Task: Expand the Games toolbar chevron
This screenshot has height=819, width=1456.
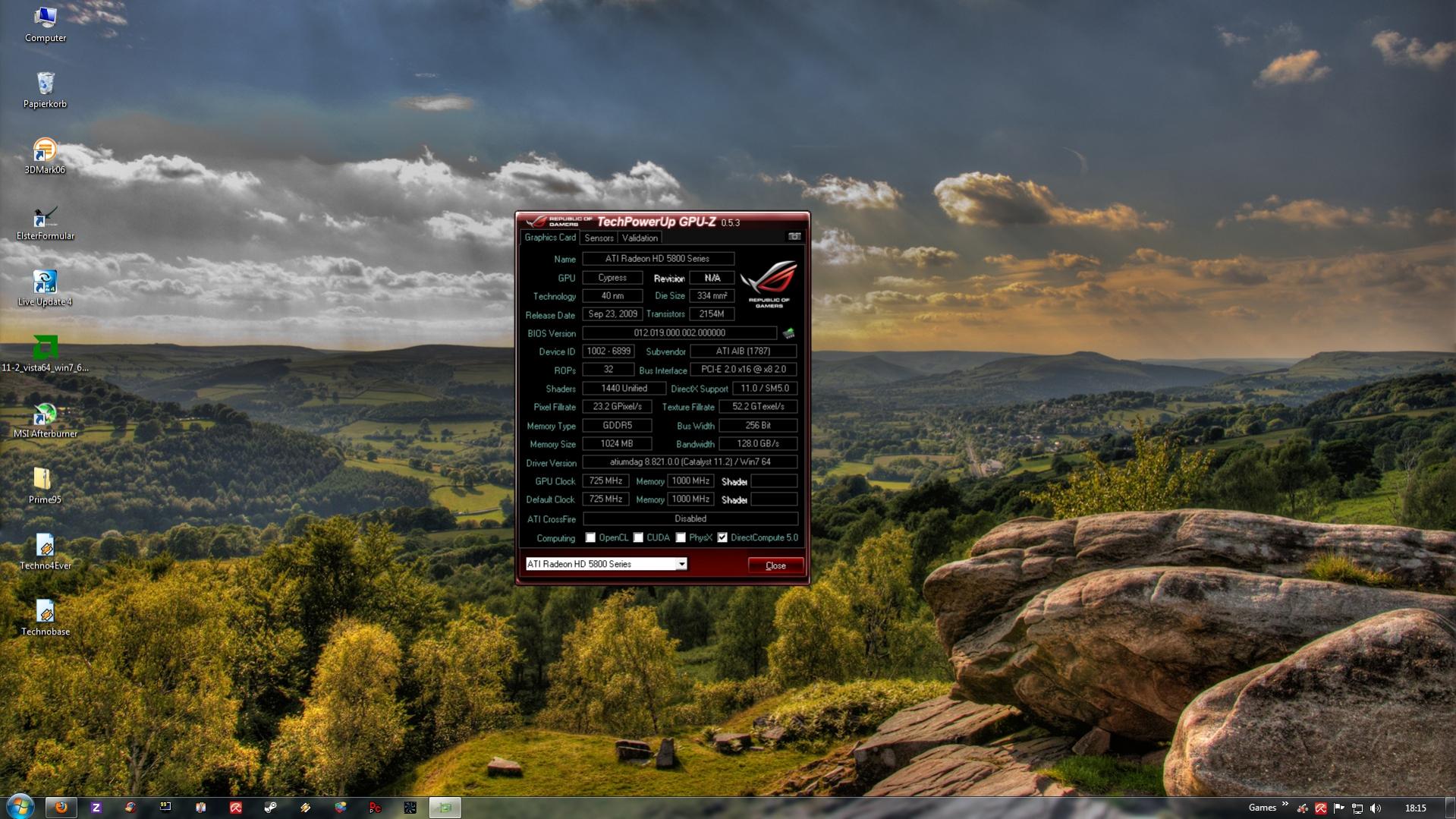Action: [x=1285, y=804]
